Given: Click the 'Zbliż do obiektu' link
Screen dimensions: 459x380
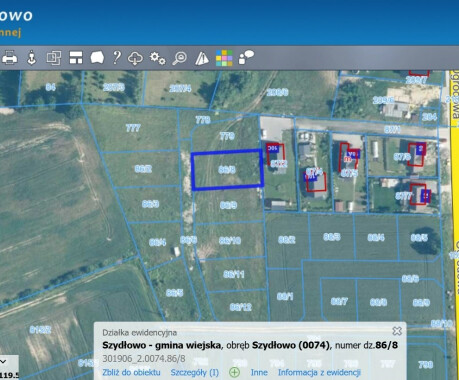Looking at the screenshot, I should 131,372.
